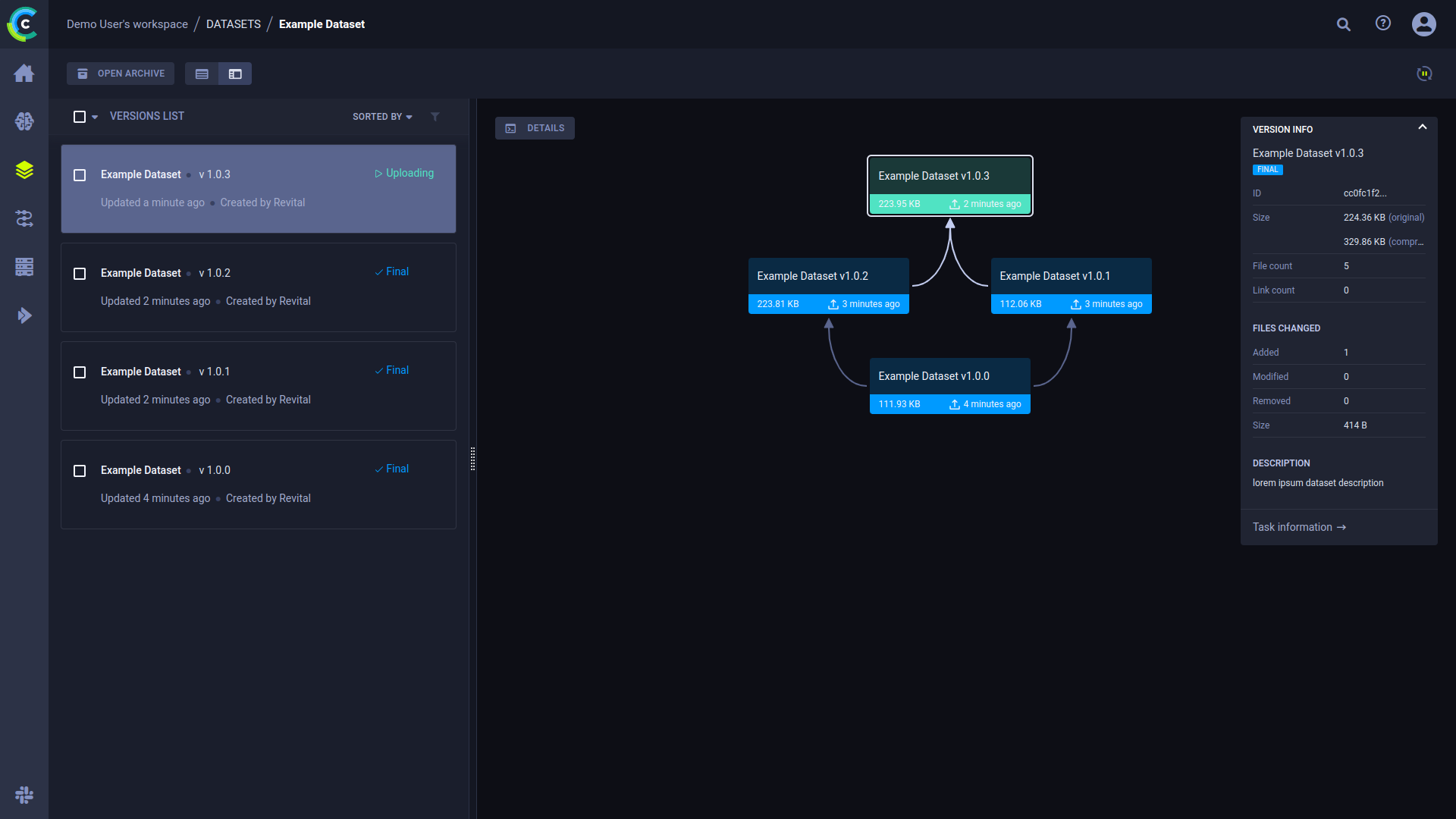Viewport: 1456px width, 819px height.
Task: Toggle the select-all versions checkbox
Action: (80, 117)
